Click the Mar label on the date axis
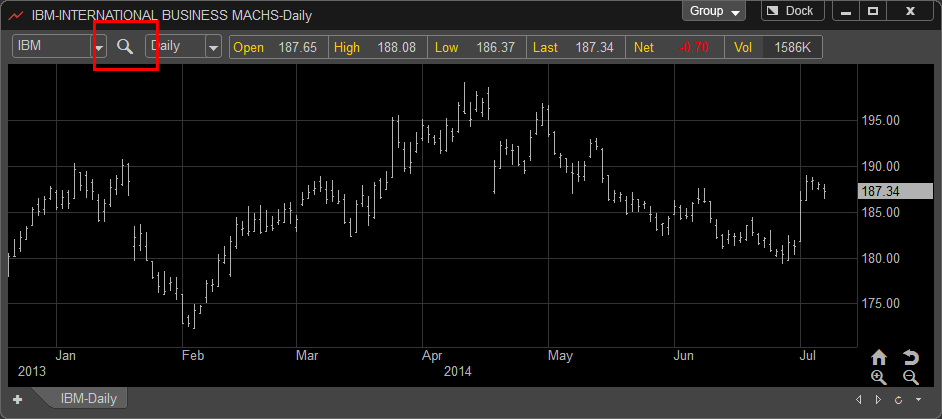 click(x=307, y=356)
